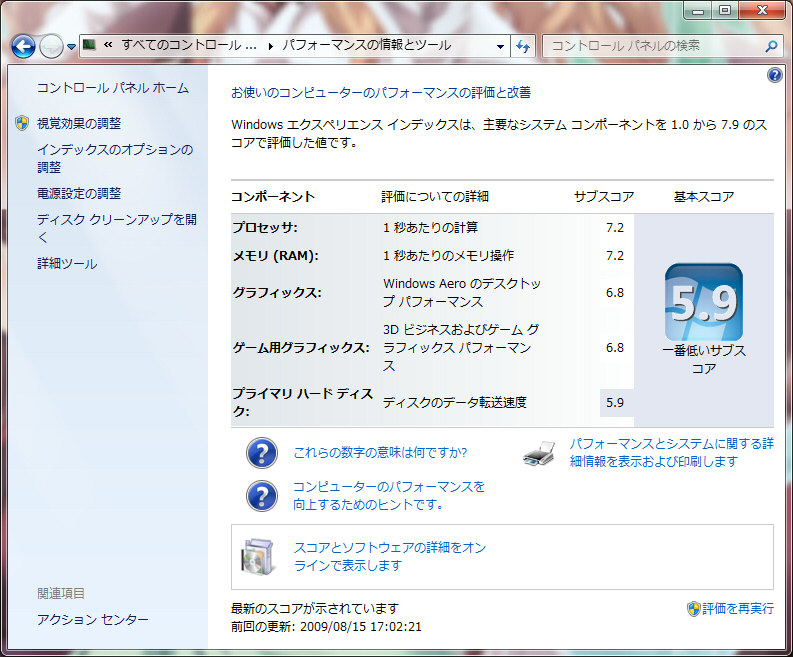The width and height of the screenshot is (793, 657).
Task: Open help with the blue question mark icon at top right
Action: click(x=774, y=75)
